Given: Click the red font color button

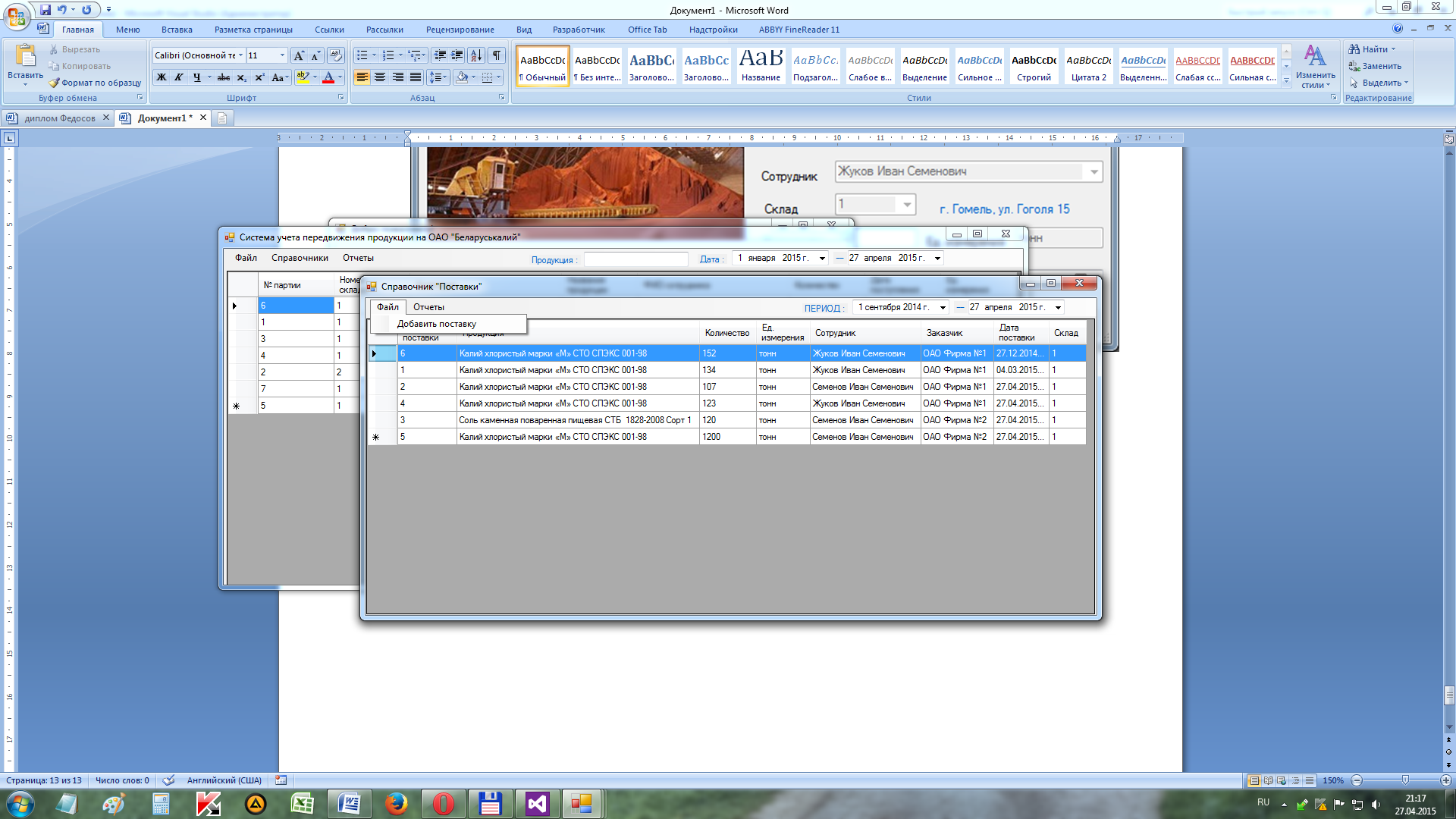Looking at the screenshot, I should click(x=328, y=77).
